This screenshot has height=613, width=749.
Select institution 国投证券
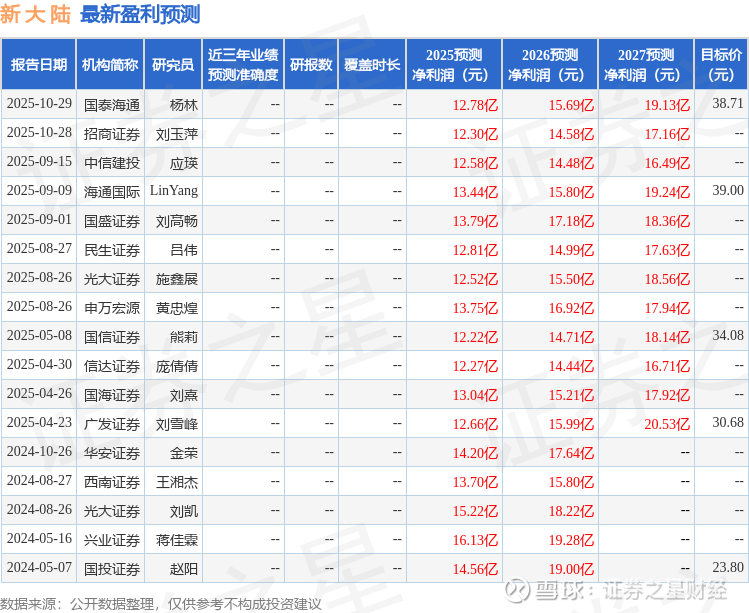[112, 569]
